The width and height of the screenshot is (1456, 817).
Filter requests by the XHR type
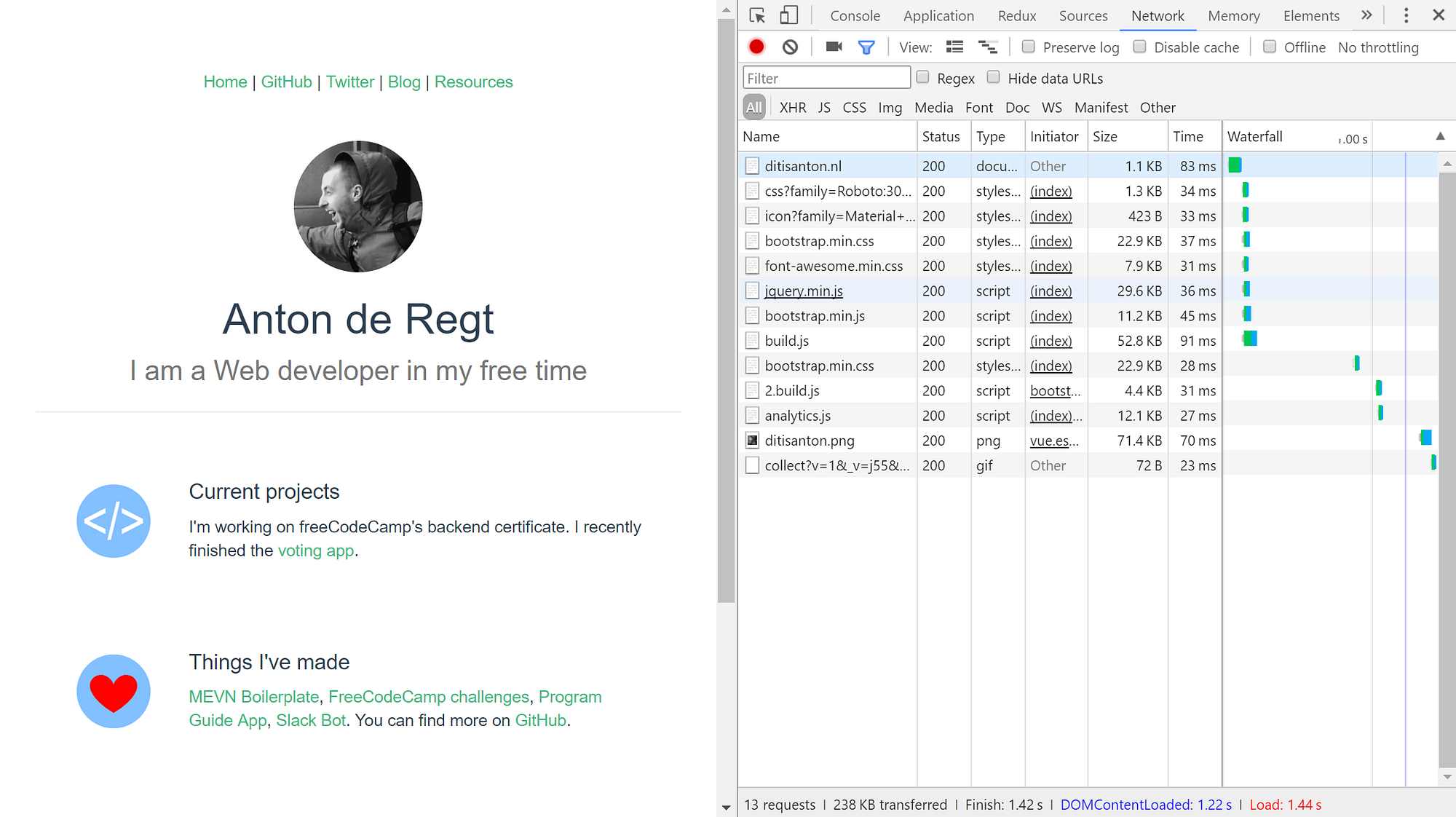(792, 108)
